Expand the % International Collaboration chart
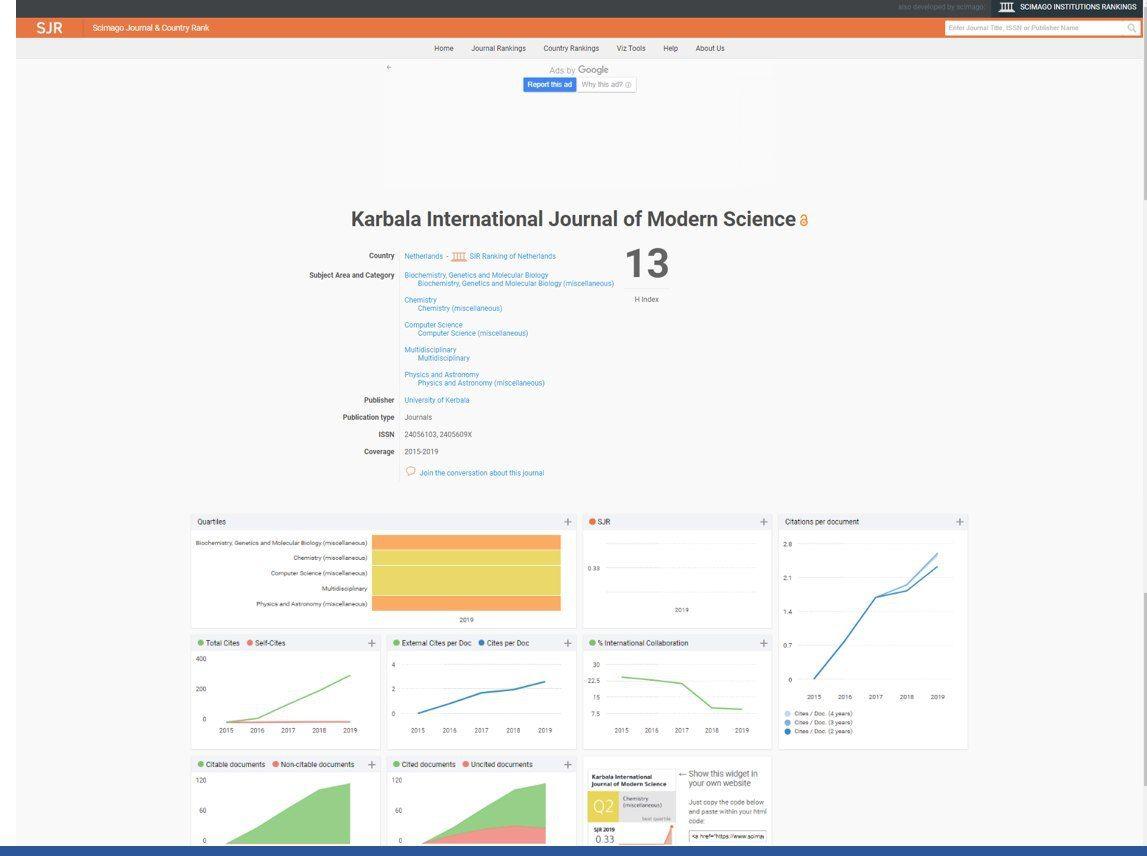Image resolution: width=1147 pixels, height=856 pixels. [764, 643]
